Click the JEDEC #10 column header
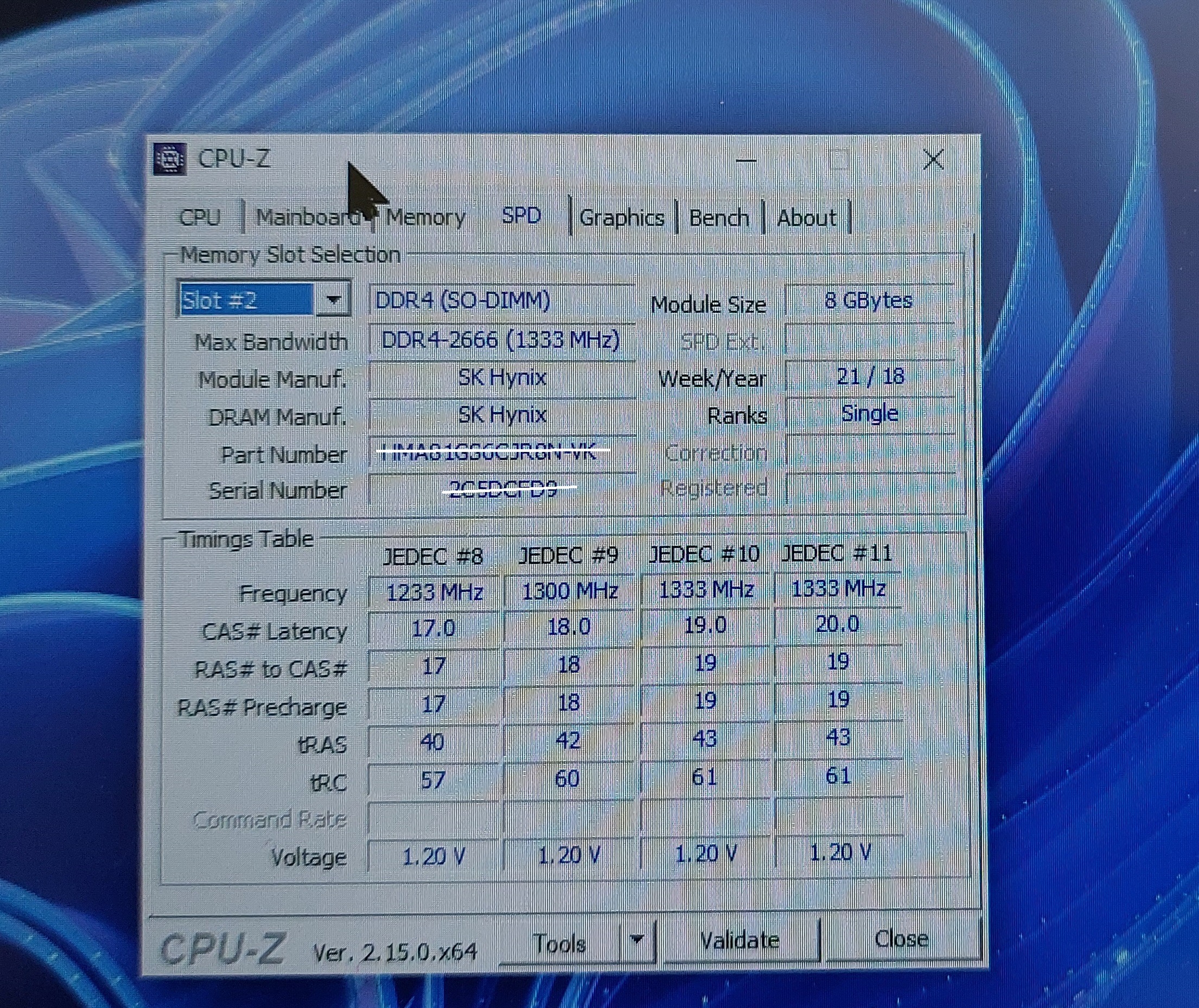 [704, 554]
